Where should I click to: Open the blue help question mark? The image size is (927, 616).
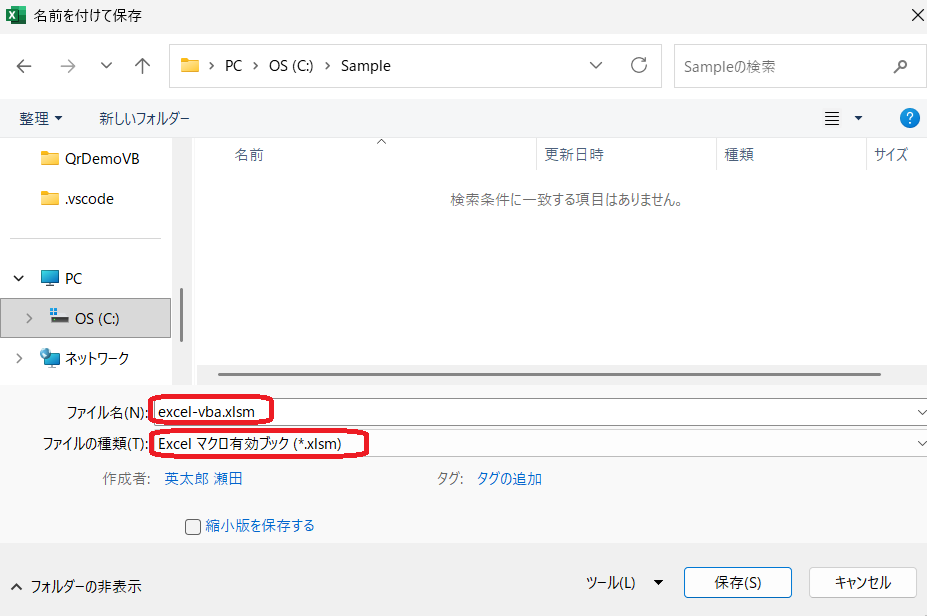tap(909, 117)
